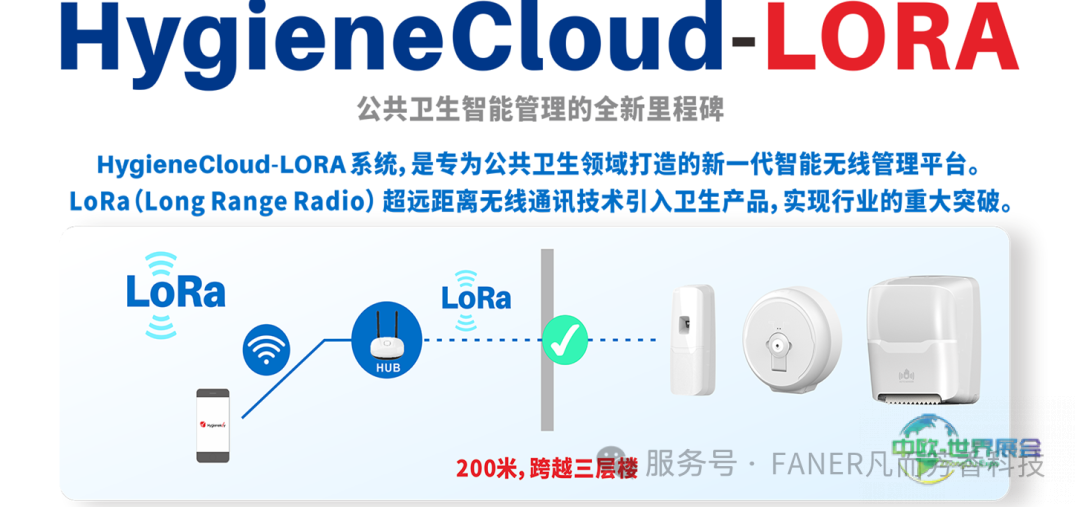
Task: Click the smaller LoRa logo near HUB
Action: point(476,298)
